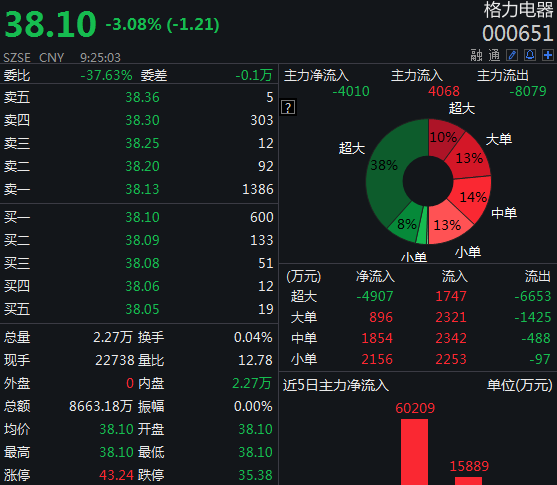Click the timestamp 9:25:03
The width and height of the screenshot is (557, 485).
pos(100,58)
